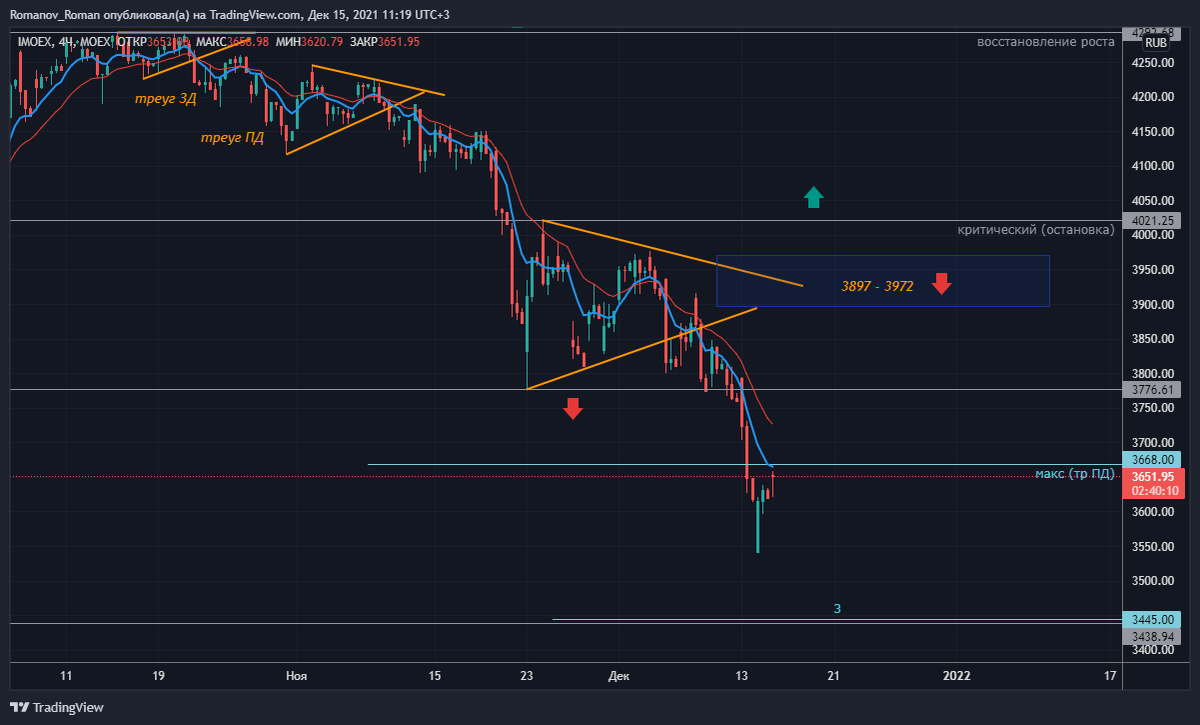Viewport: 1200px width, 725px height.
Task: Click 'критический (остановка)' level label
Action: coord(1036,229)
